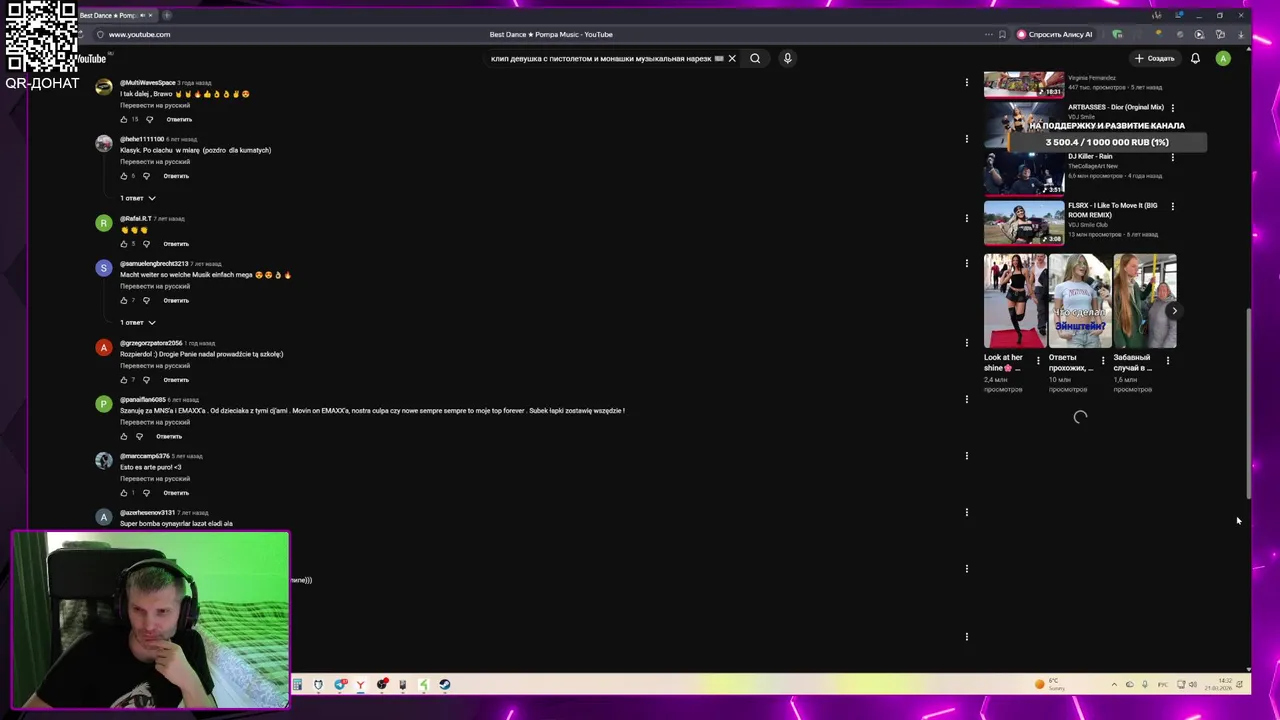Open action menu for @MultiWavesSpace comment row

tap(967, 82)
